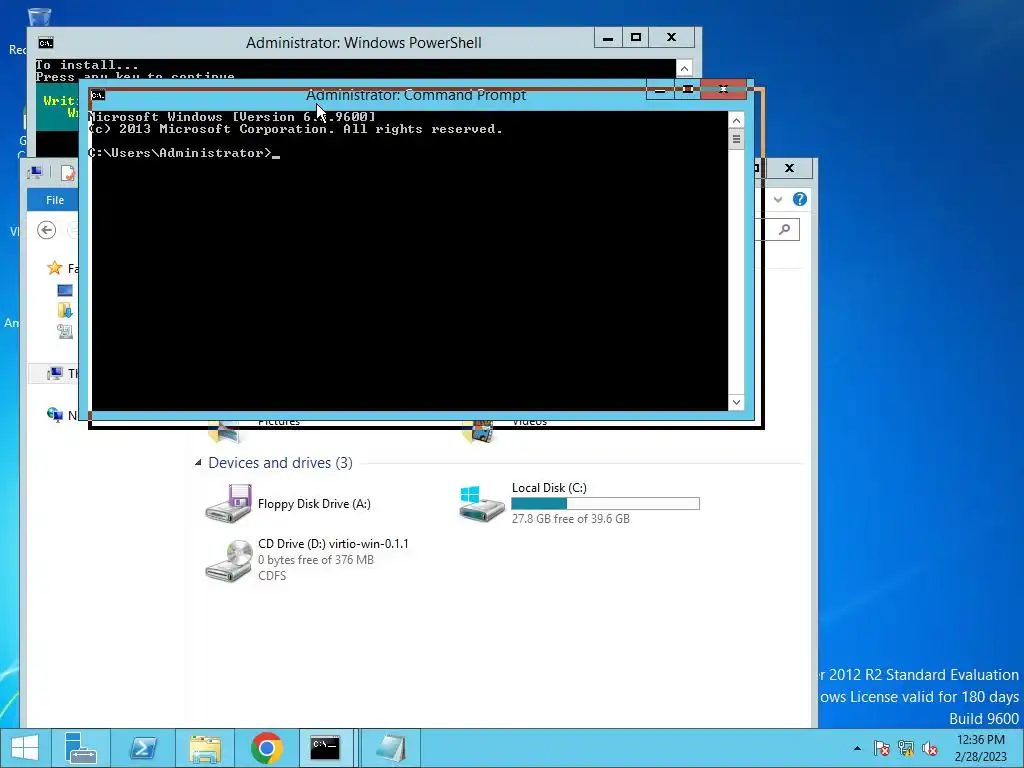Select the Floppy Disk Drive (A:) label

[314, 504]
